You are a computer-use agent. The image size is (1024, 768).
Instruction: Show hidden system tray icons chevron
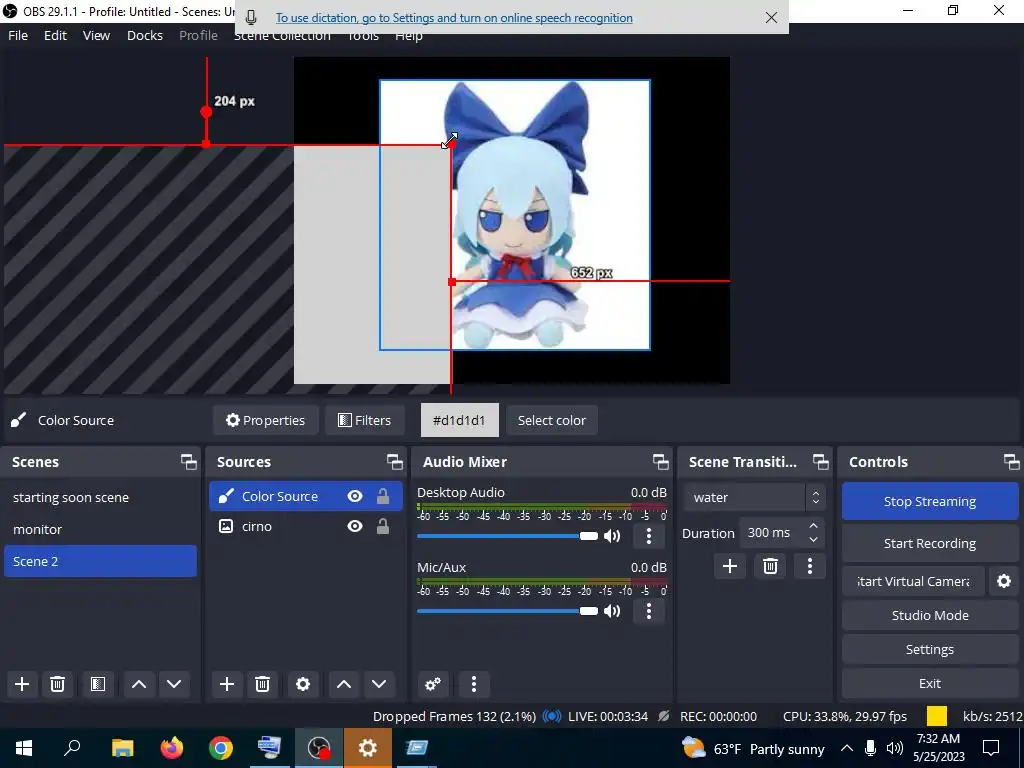[846, 748]
